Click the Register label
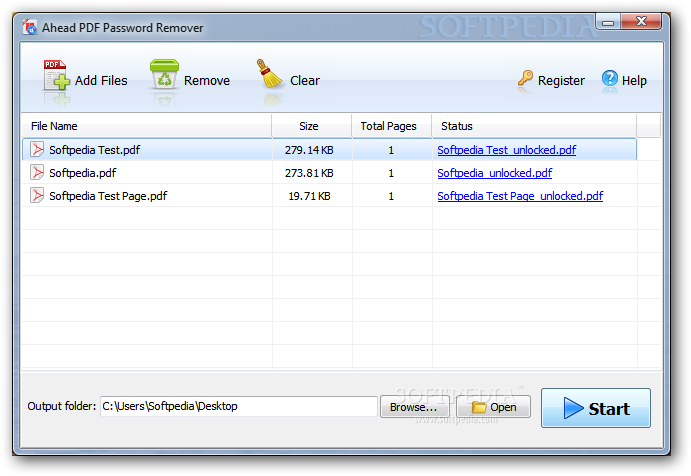The width and height of the screenshot is (691, 476). (x=561, y=81)
